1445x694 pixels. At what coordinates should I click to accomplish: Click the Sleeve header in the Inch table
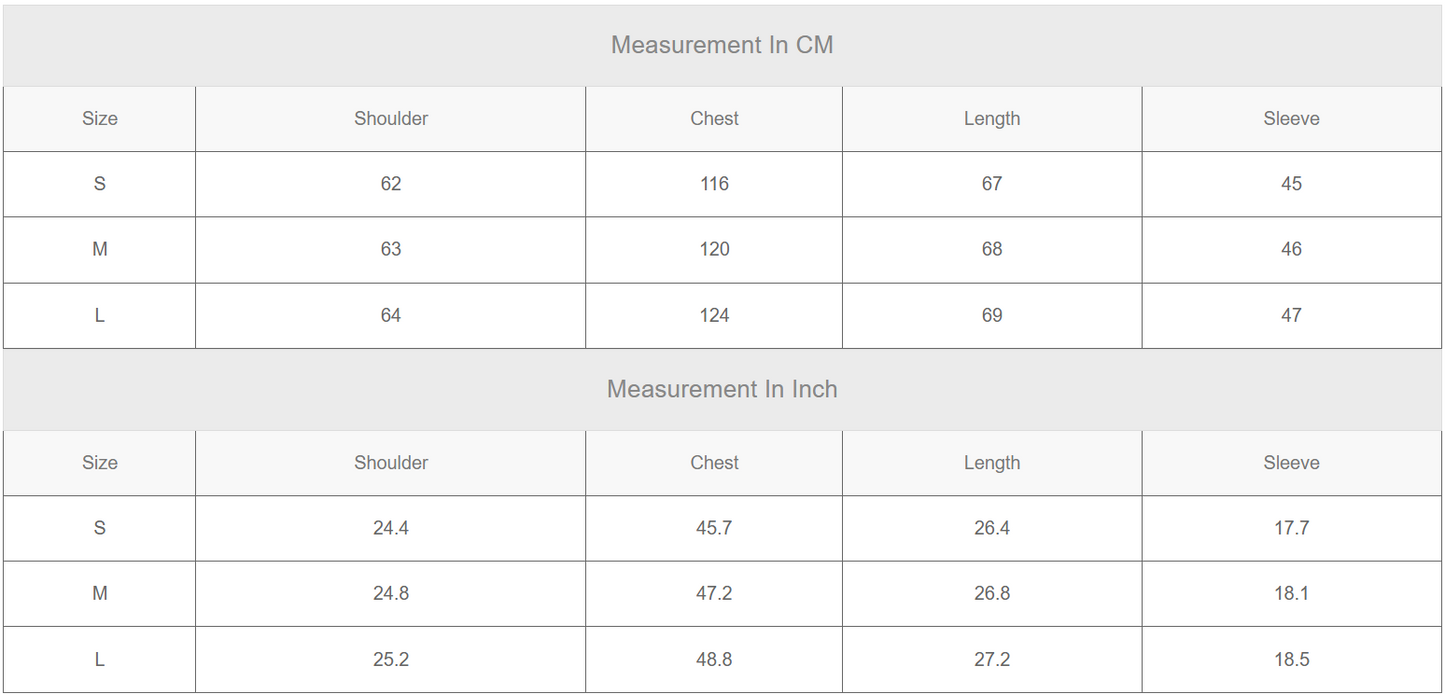[1291, 463]
